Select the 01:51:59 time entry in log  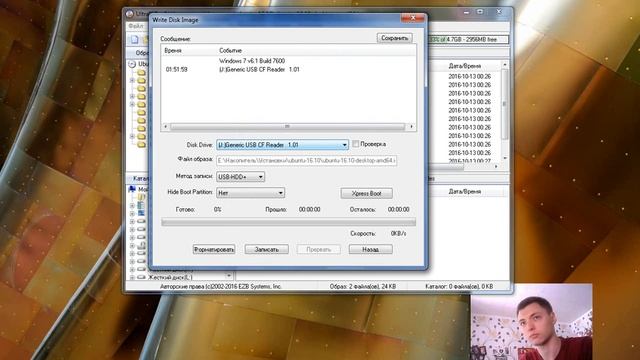coord(176,70)
